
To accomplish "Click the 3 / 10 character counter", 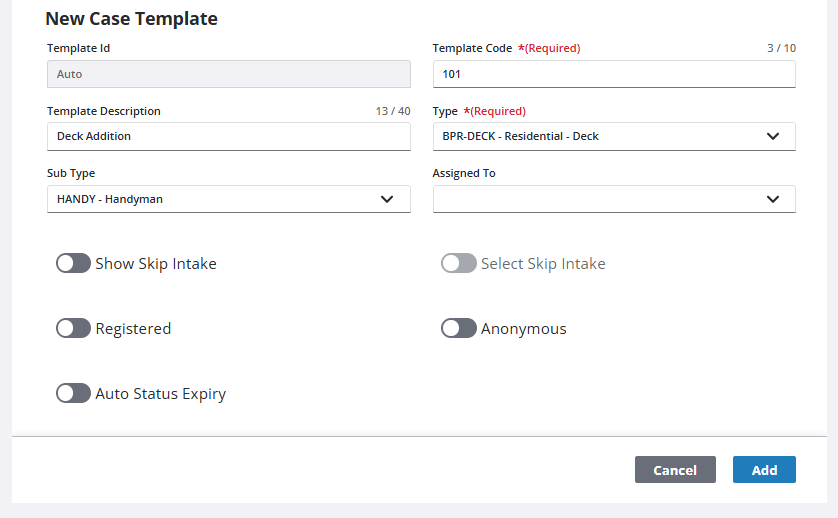I will pyautogui.click(x=781, y=48).
